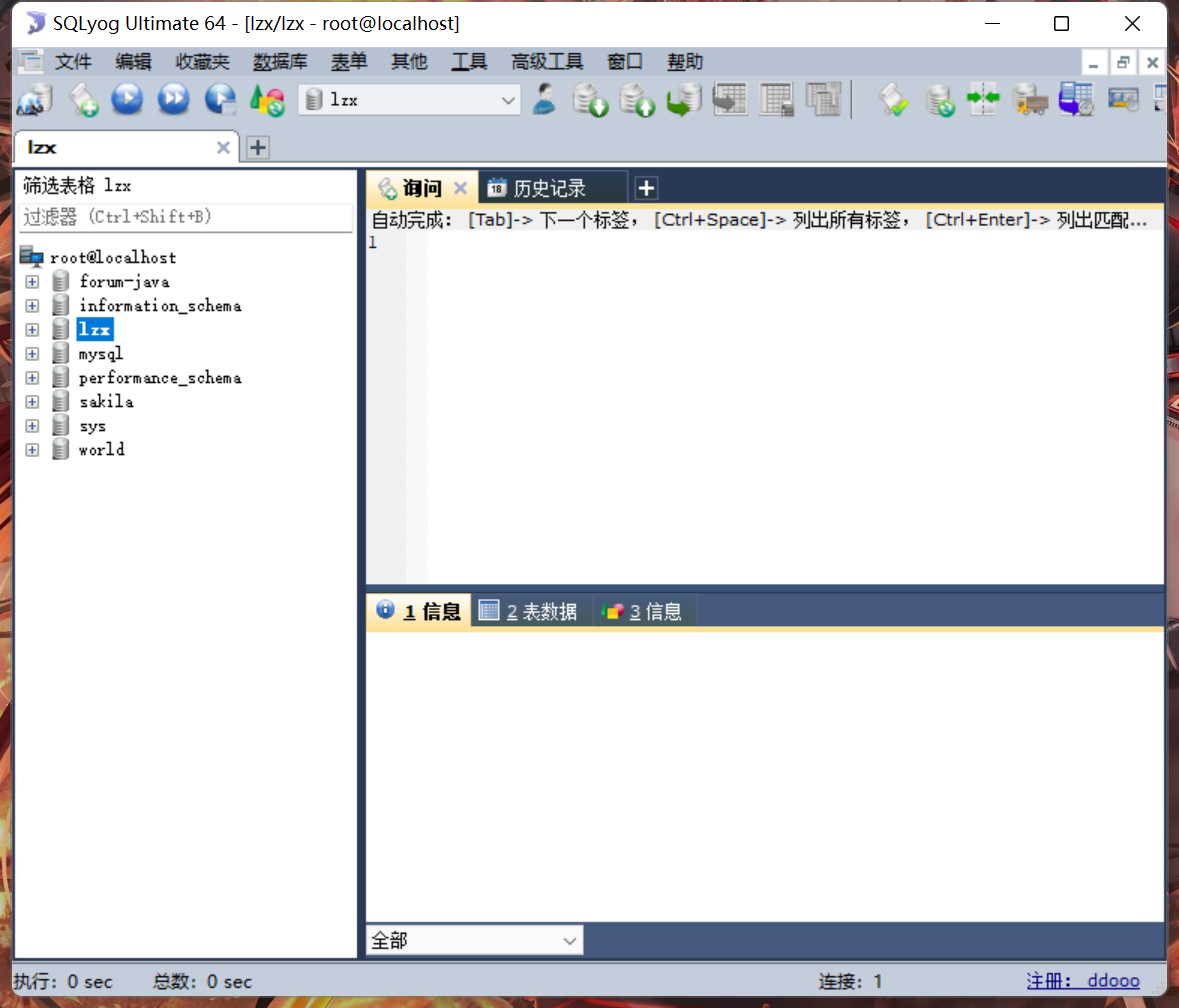Expand the sakila database node
This screenshot has height=1008, width=1179.
click(32, 402)
